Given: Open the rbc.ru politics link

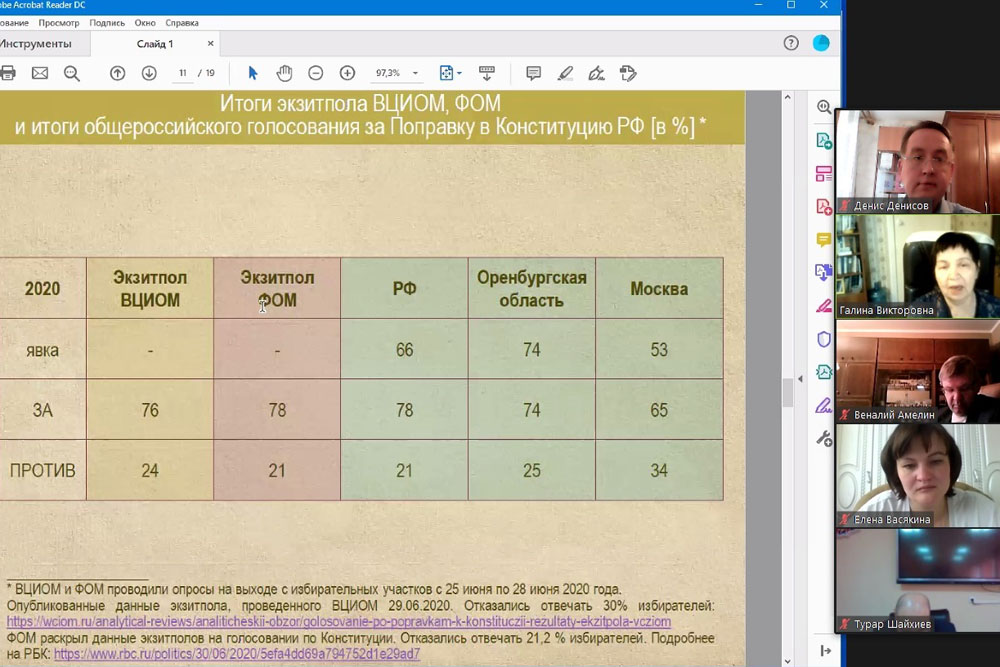Looking at the screenshot, I should [237, 654].
